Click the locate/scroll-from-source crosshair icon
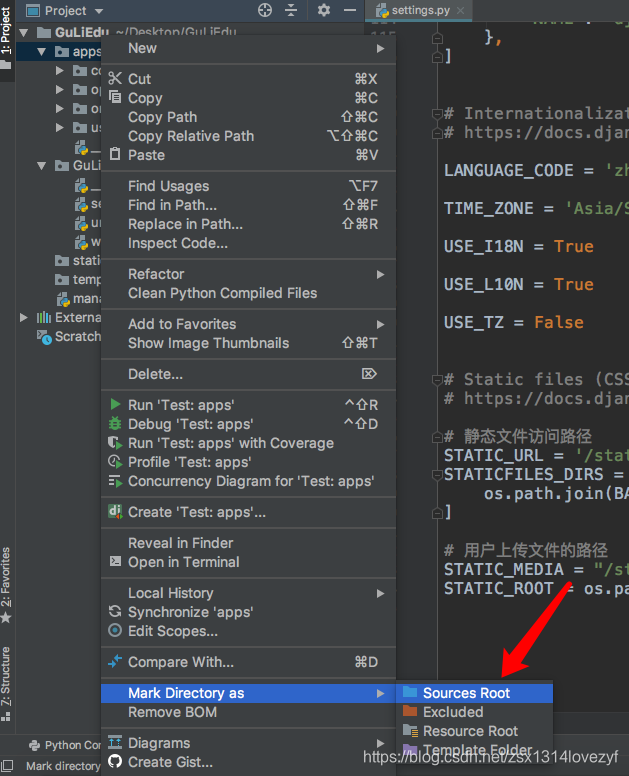 (265, 10)
